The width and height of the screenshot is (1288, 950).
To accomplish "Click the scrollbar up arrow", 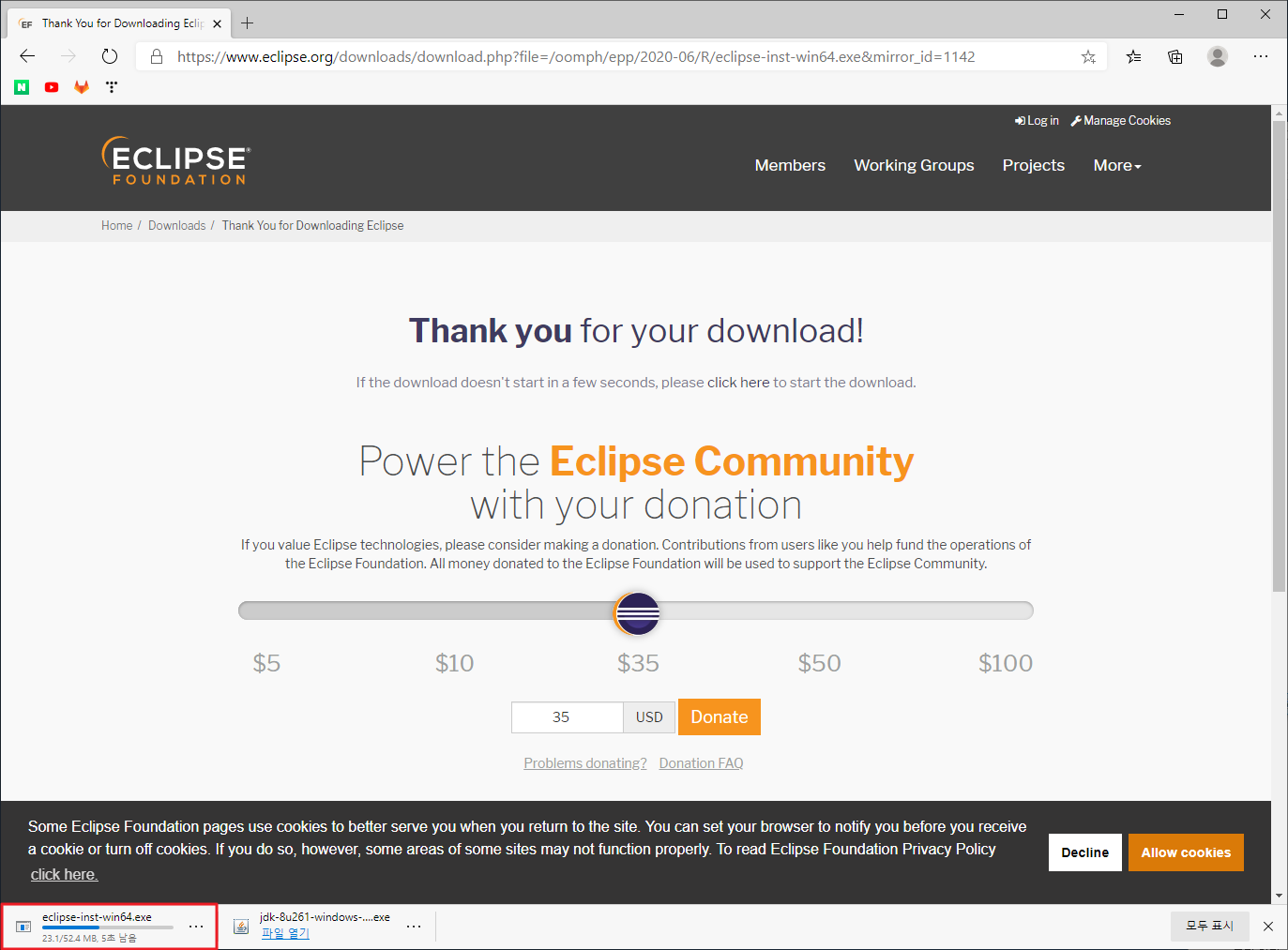I will [x=1280, y=113].
